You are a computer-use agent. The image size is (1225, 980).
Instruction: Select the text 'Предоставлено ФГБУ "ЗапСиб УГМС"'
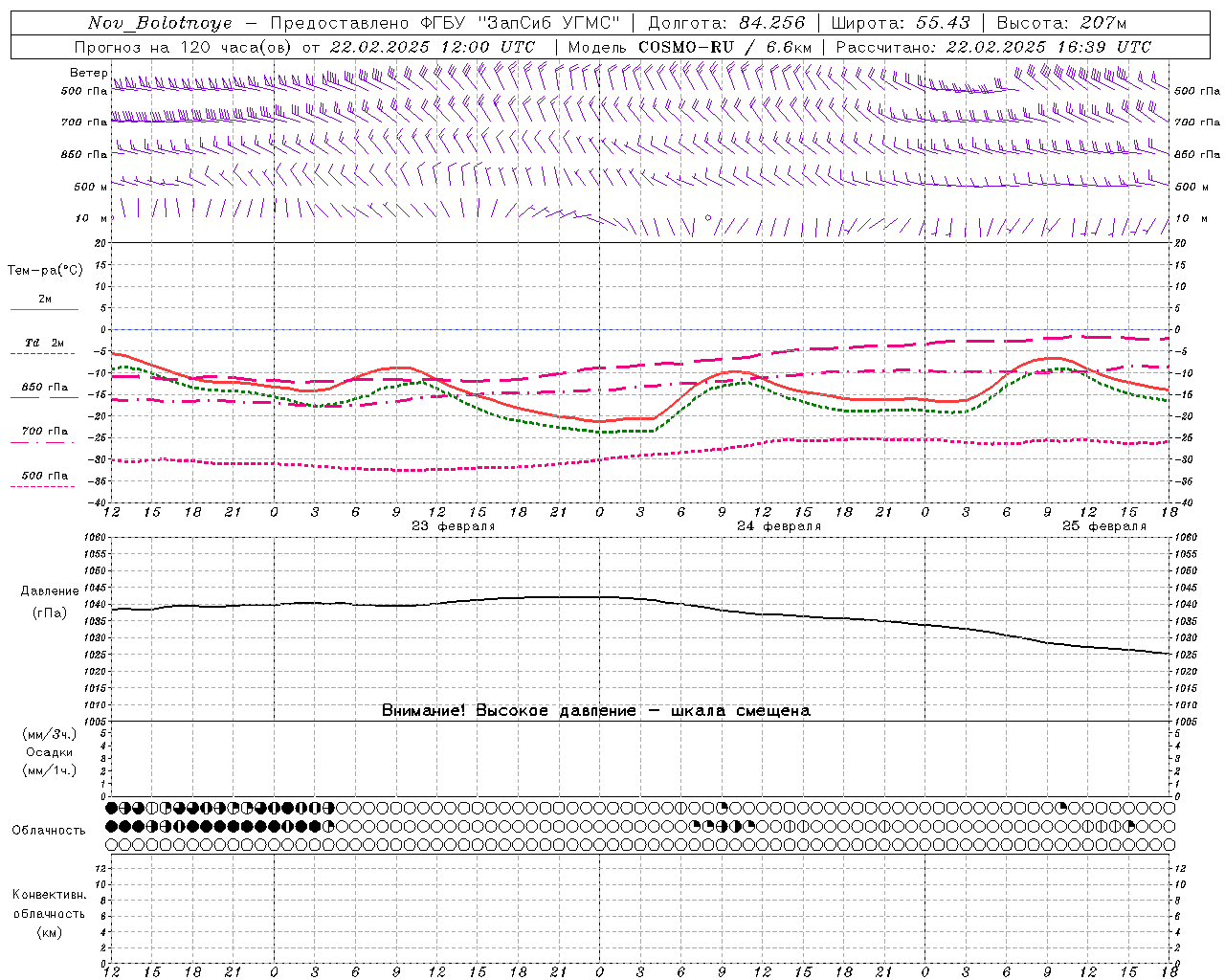click(445, 23)
